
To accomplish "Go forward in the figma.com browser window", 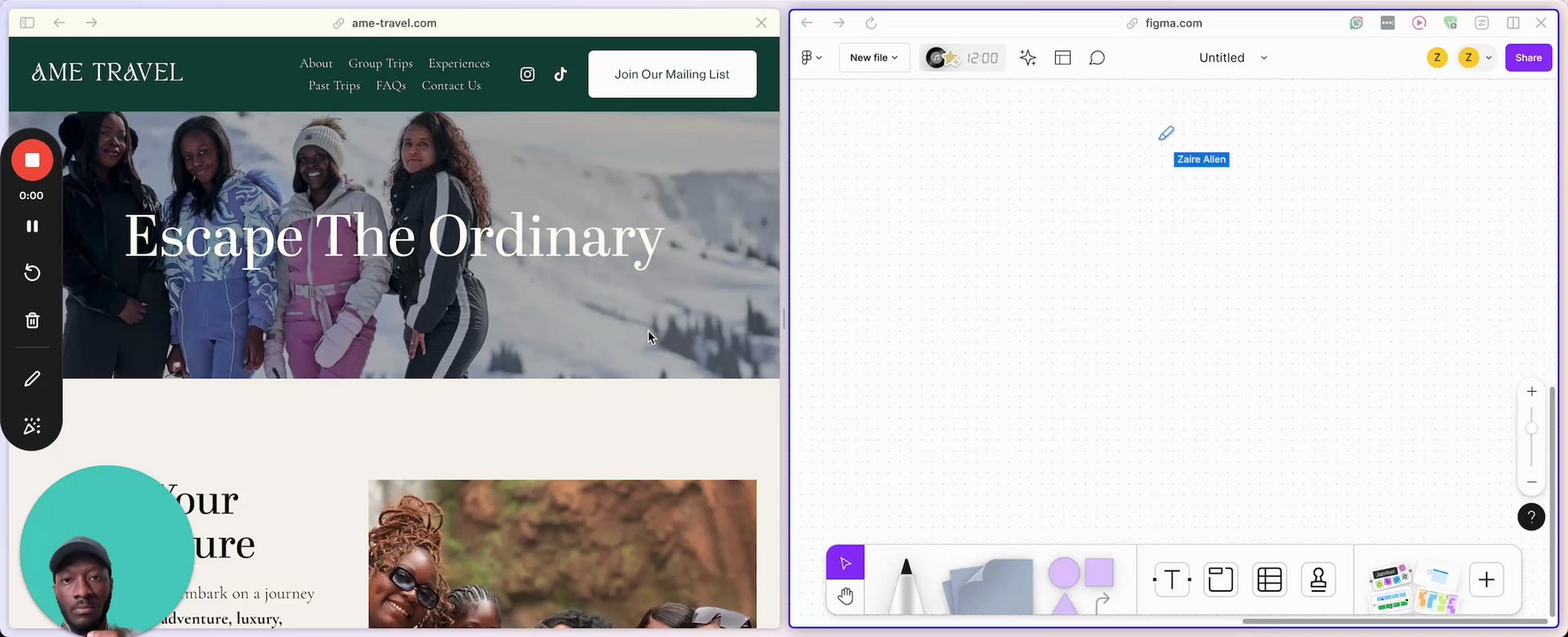I will tap(838, 23).
